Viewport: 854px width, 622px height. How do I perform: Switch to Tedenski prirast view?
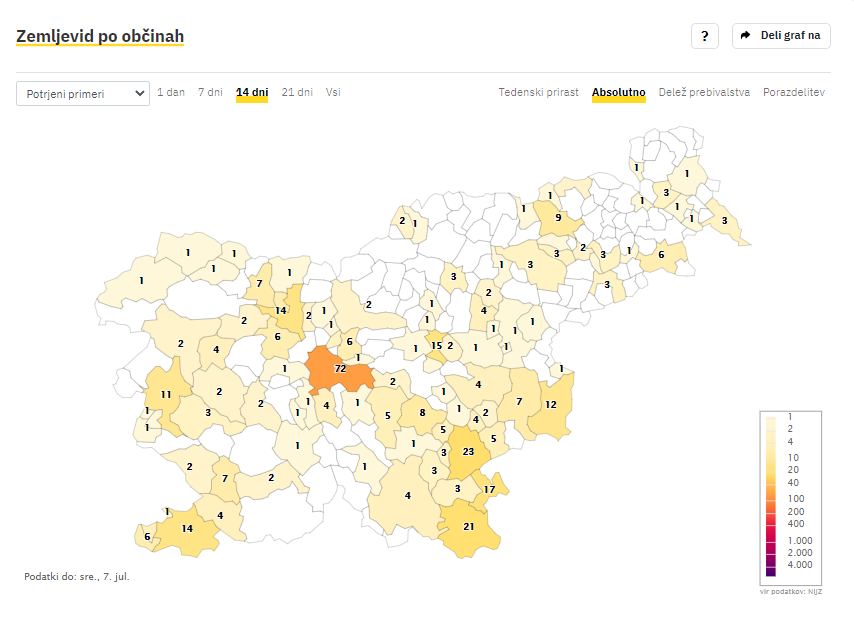(538, 92)
